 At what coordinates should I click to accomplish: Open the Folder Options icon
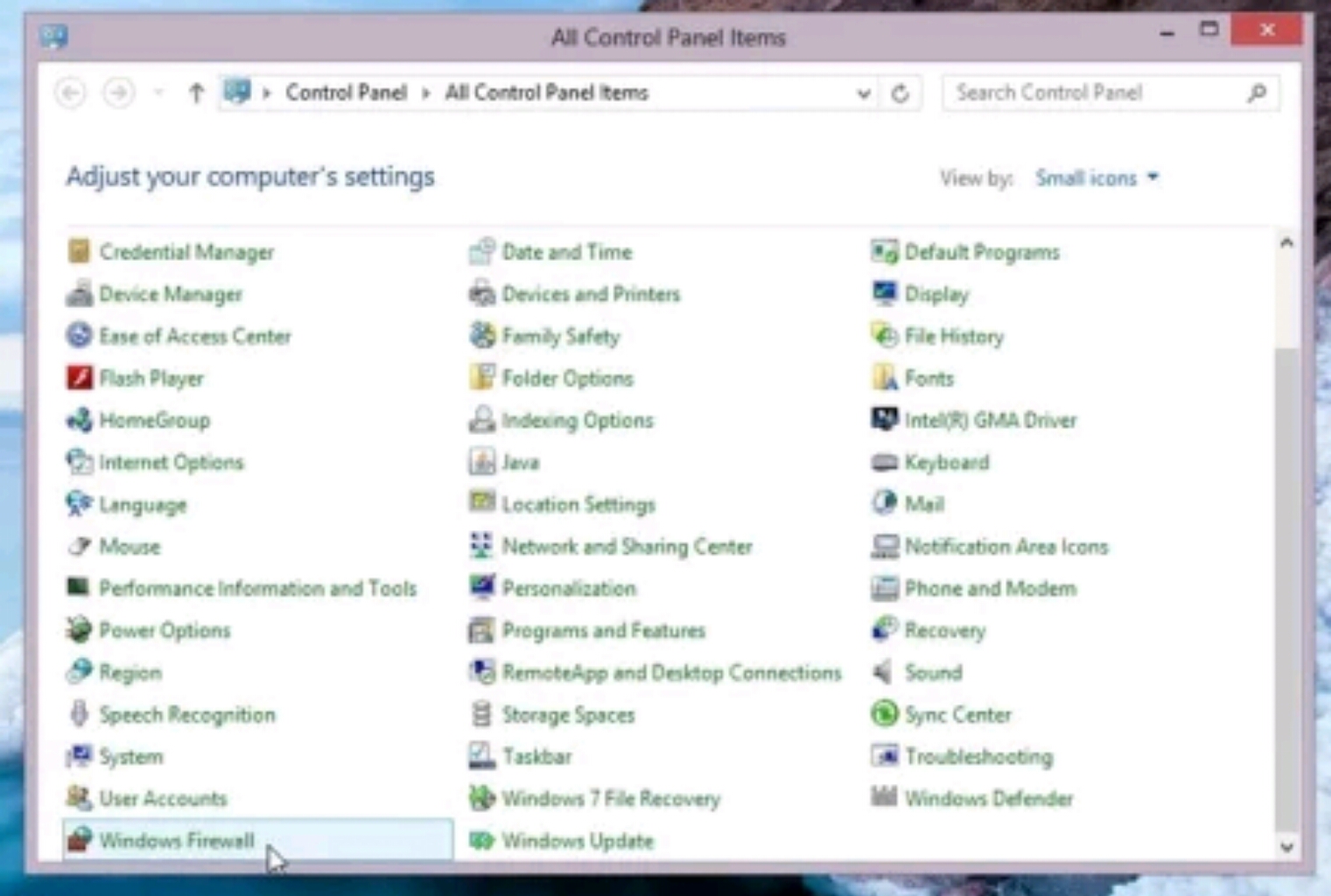click(x=481, y=378)
